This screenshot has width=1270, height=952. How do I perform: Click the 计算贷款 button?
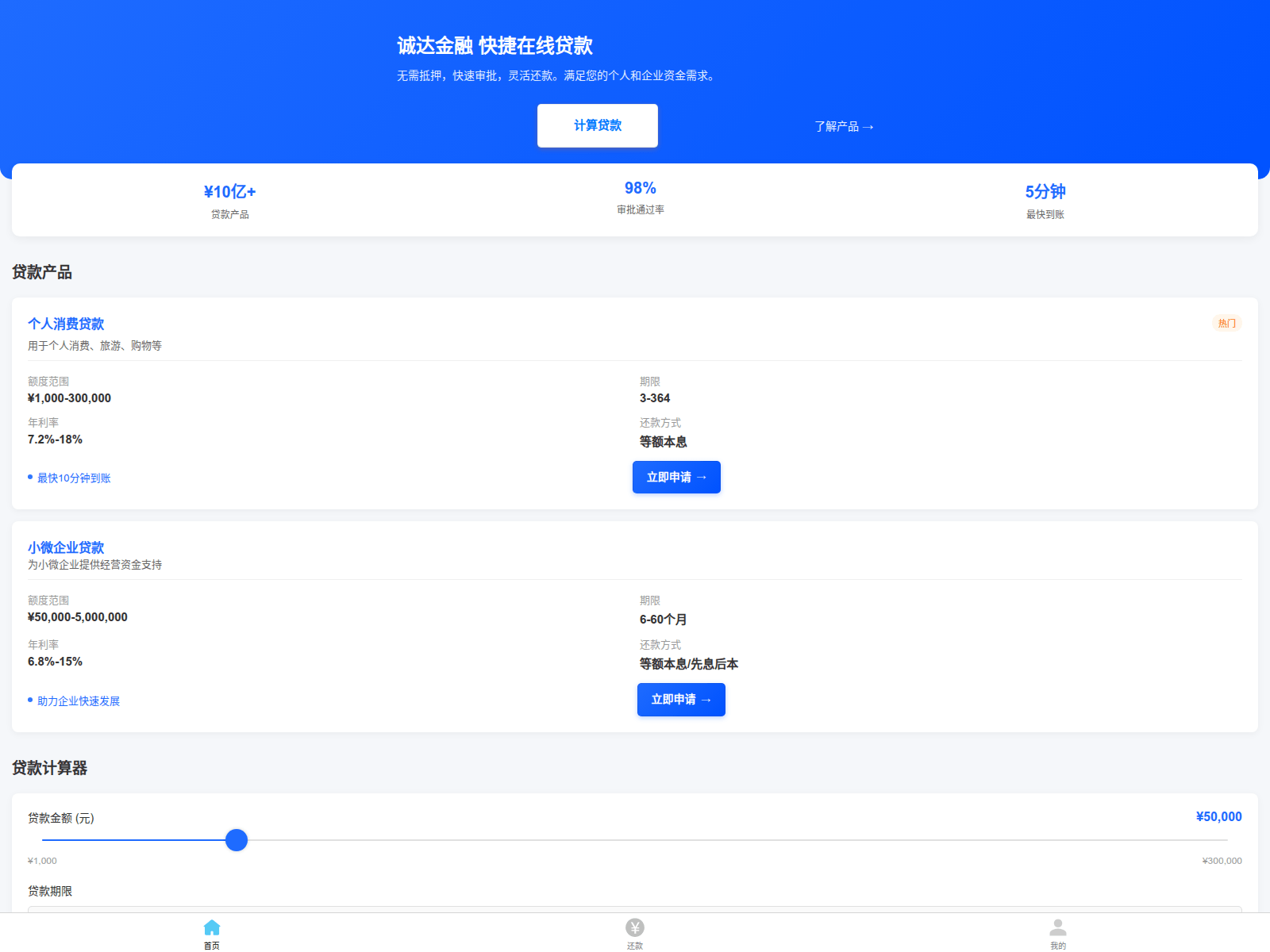tap(598, 125)
